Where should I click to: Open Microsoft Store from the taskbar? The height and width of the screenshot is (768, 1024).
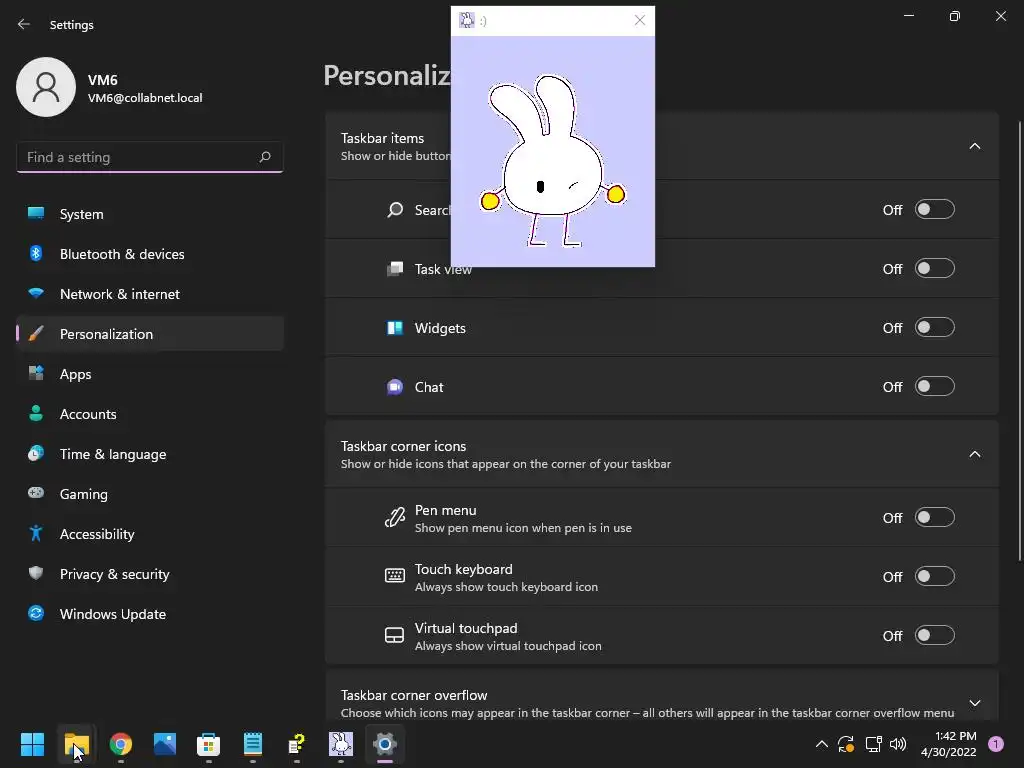tap(208, 744)
